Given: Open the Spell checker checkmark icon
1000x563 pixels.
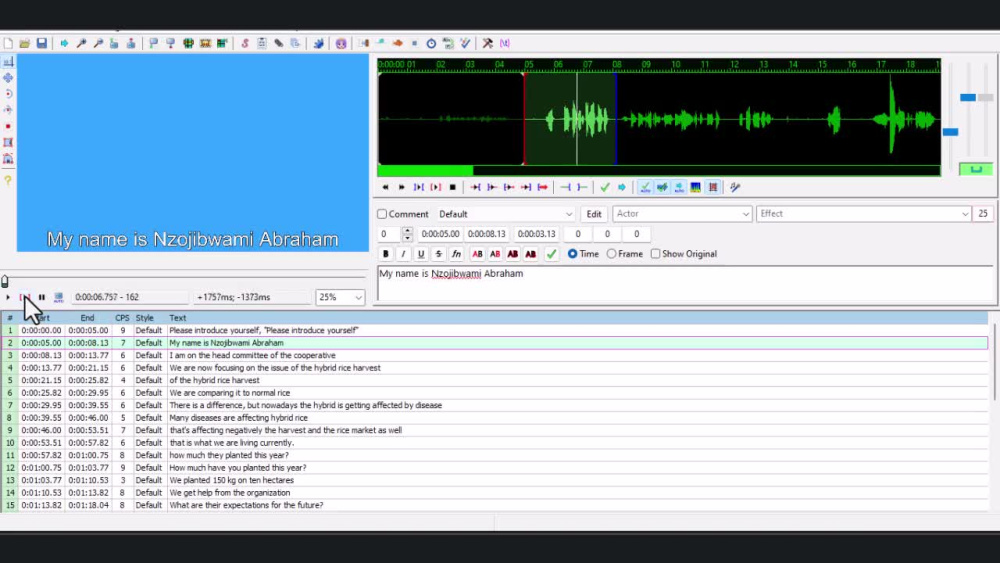Looking at the screenshot, I should (465, 43).
